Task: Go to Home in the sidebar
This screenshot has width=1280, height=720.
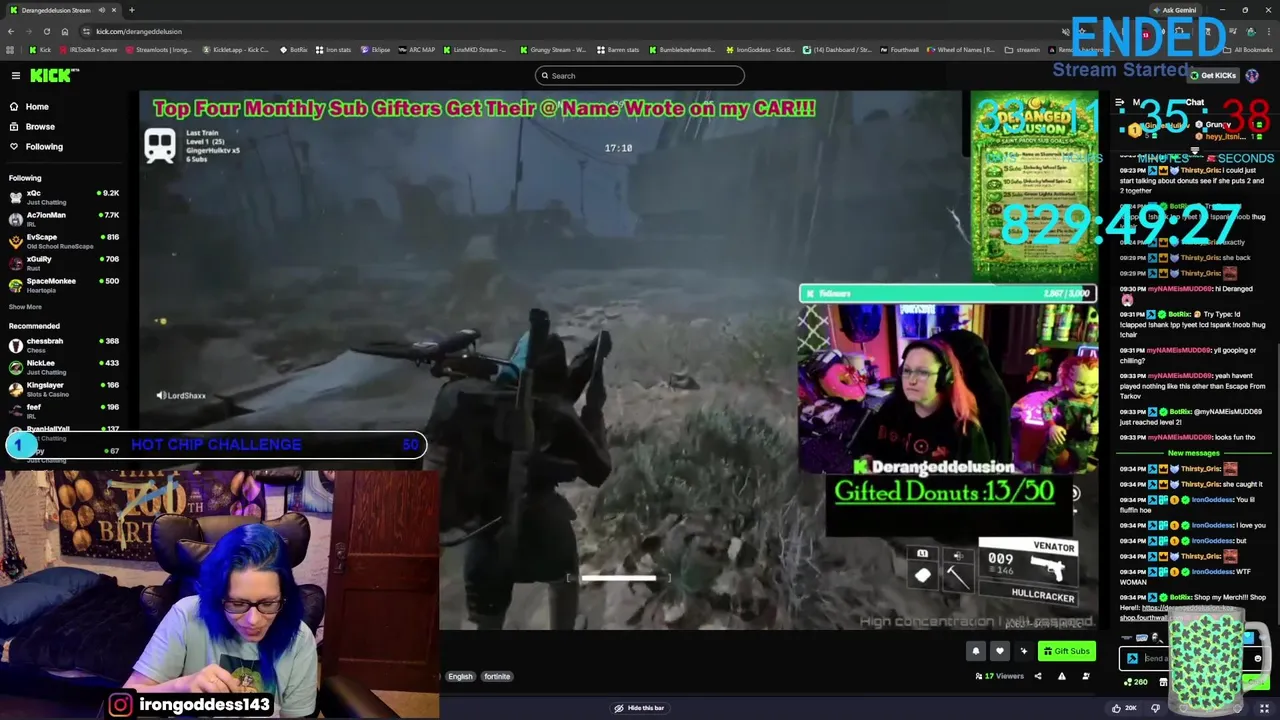Action: [37, 106]
